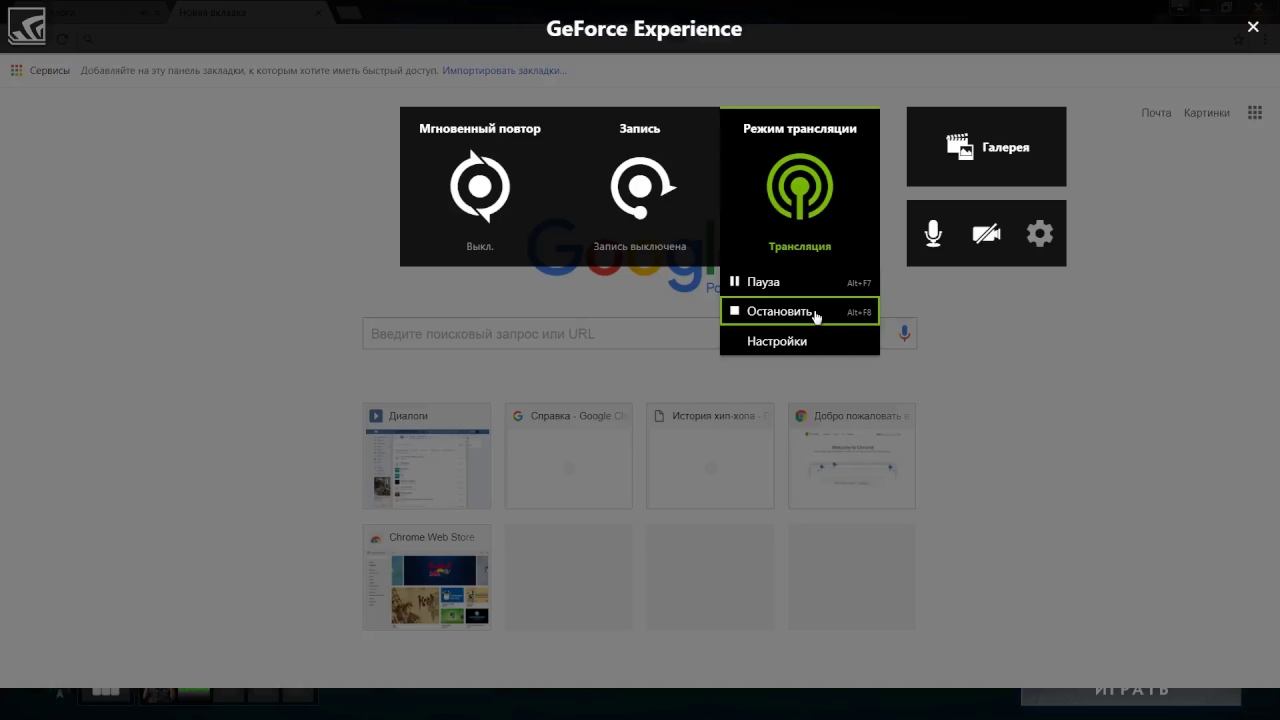The image size is (1280, 720).
Task: Close the GeForce Experience overlay
Action: (x=1253, y=27)
